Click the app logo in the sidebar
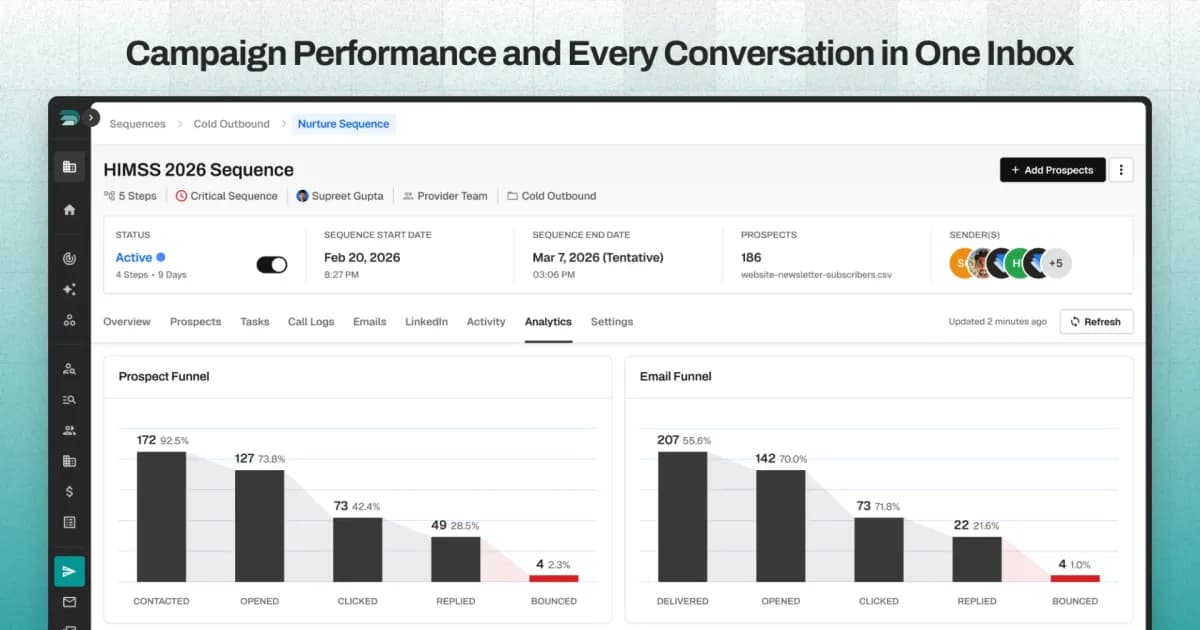Screen dimensions: 1200x630 tap(69, 118)
